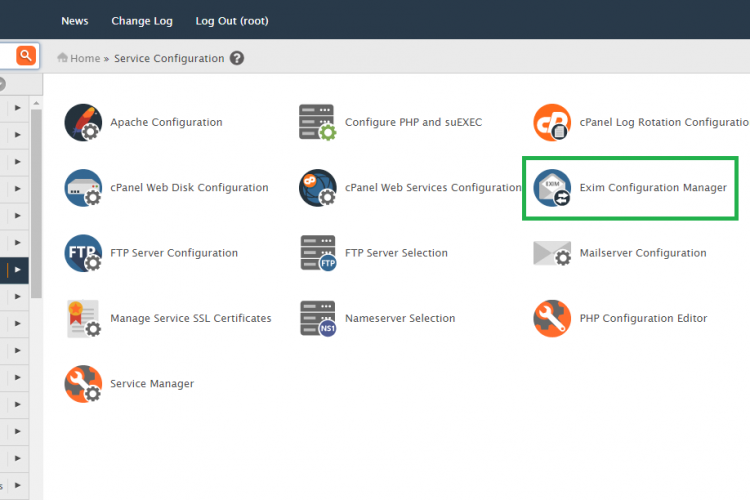Click the search input field
Screen dimensions: 750x500
click(7, 56)
